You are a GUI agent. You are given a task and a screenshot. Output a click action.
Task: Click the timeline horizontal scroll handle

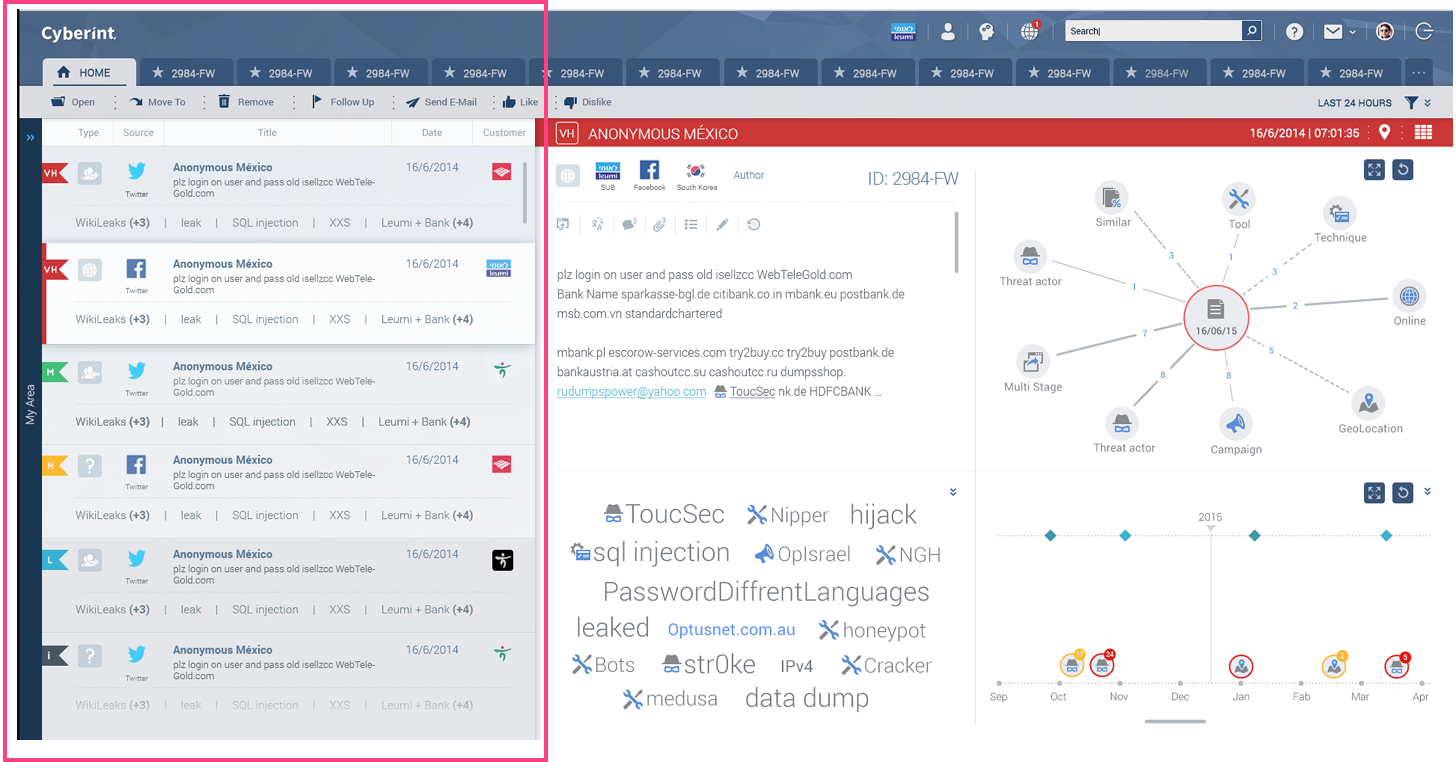(1175, 721)
